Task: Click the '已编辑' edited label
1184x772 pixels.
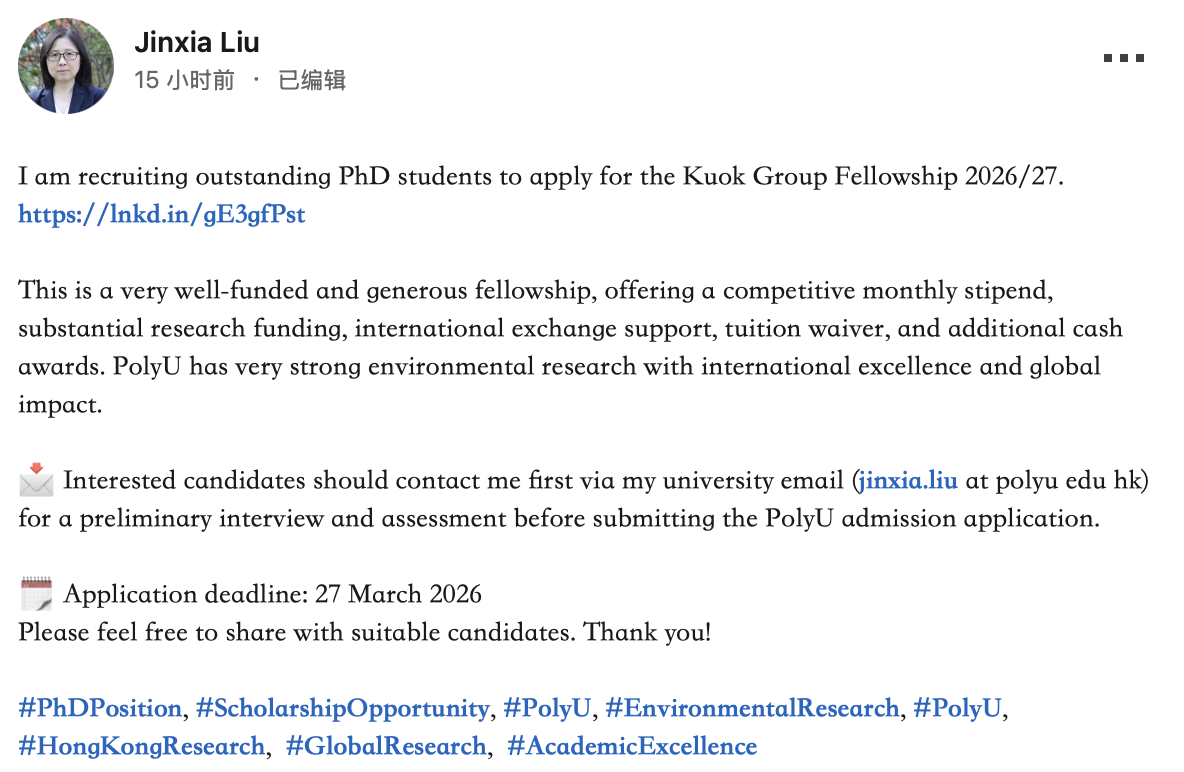Action: tap(312, 80)
